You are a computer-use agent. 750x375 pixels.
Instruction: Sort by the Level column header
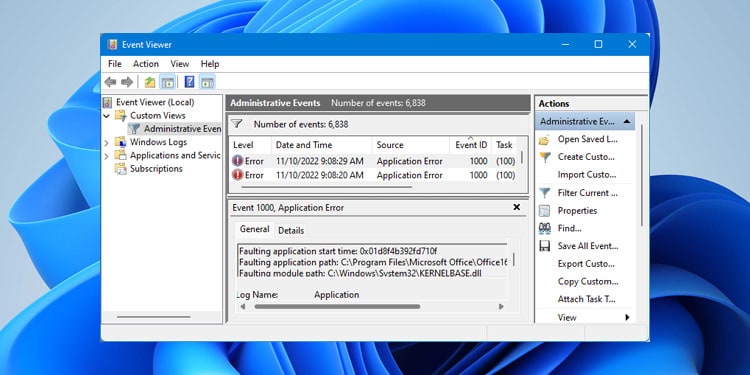(x=251, y=144)
